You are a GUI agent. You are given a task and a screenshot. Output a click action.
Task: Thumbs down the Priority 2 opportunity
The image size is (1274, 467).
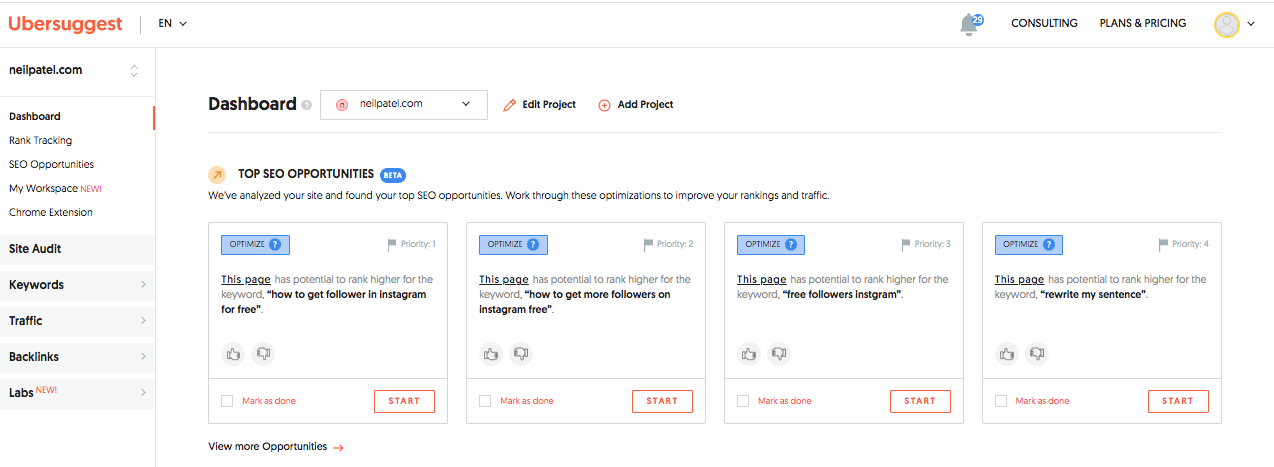pyautogui.click(x=522, y=353)
